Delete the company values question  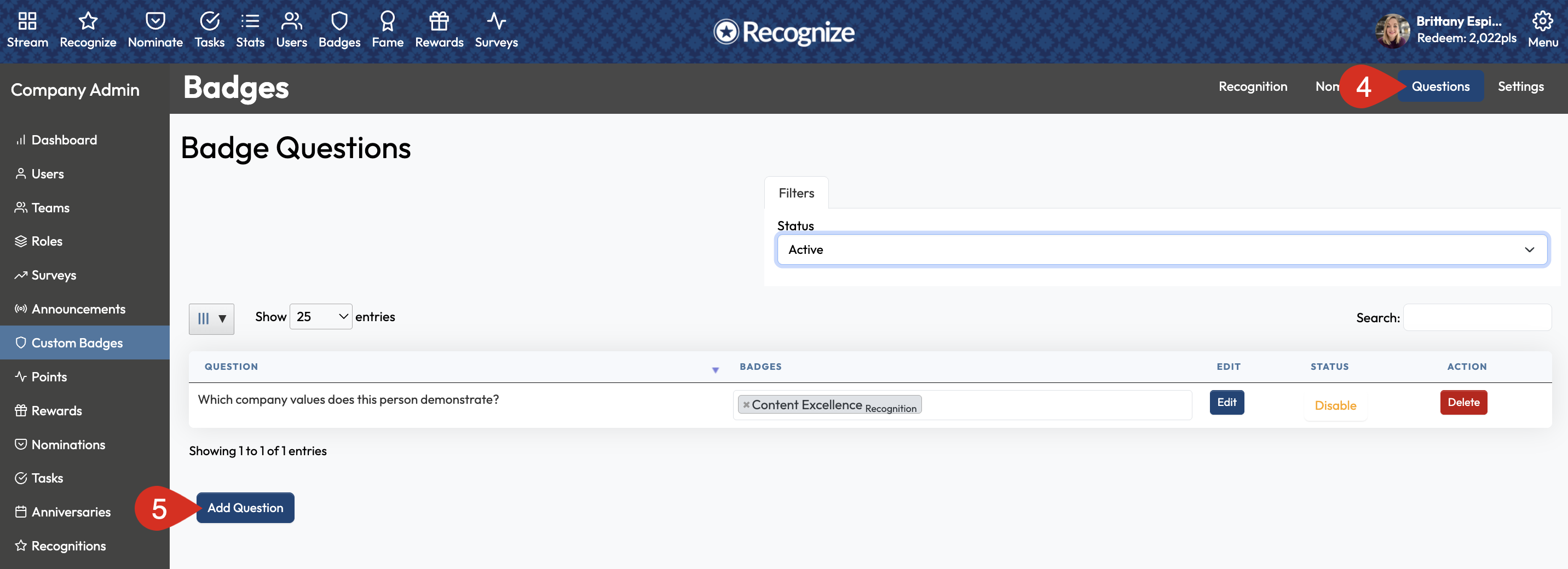(x=1463, y=402)
